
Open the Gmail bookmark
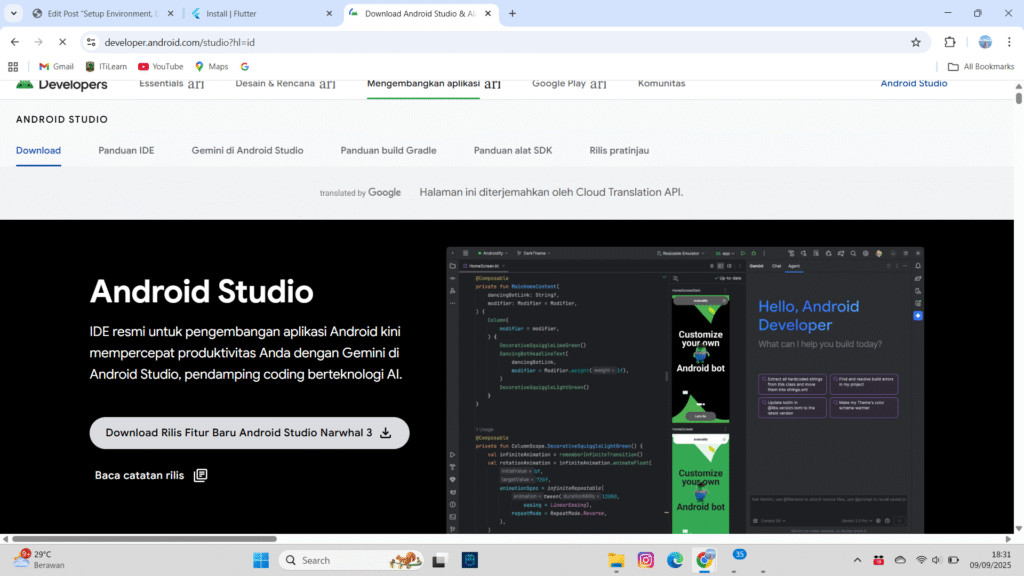[56, 66]
